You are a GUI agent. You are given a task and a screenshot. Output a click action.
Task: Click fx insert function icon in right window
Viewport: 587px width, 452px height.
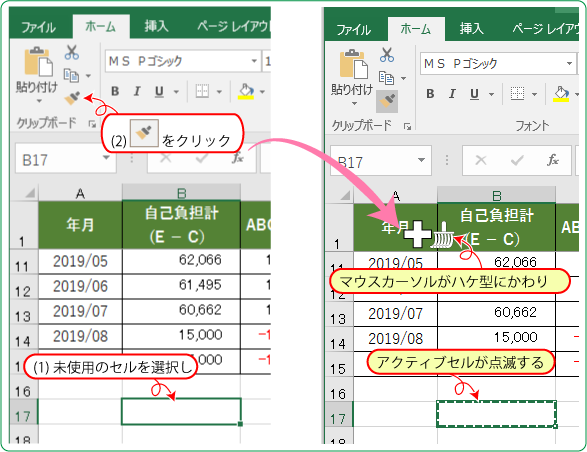553,160
